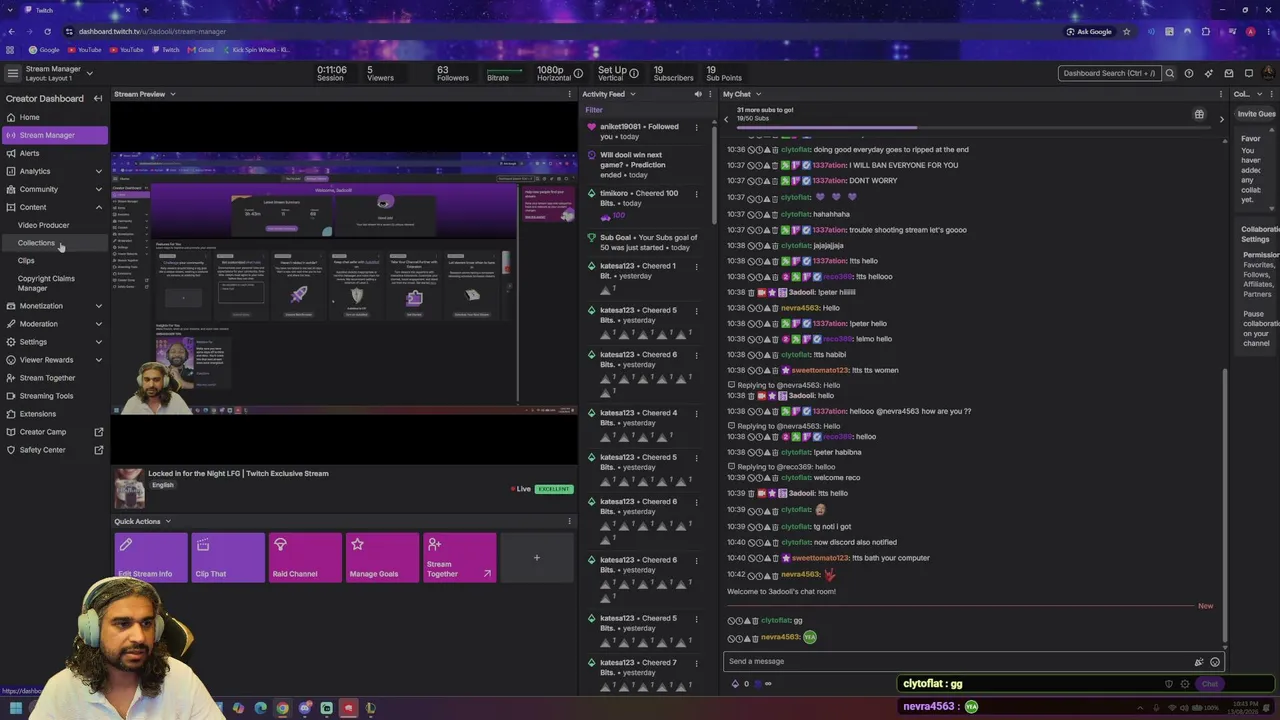Expand the Moderation section
1280x720 pixels.
(54, 324)
